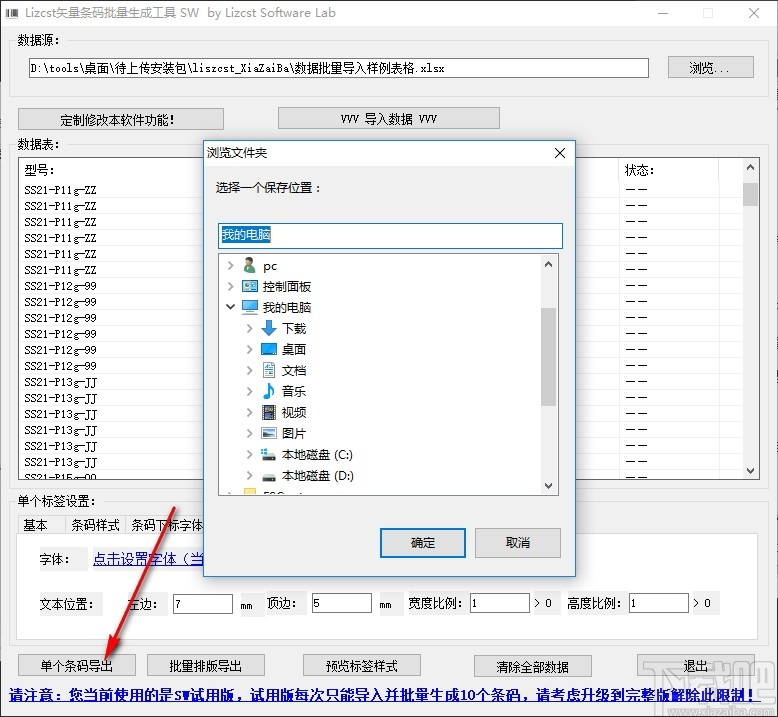Click the 点击设置字体 font link
Image resolution: width=778 pixels, height=717 pixels.
148,559
